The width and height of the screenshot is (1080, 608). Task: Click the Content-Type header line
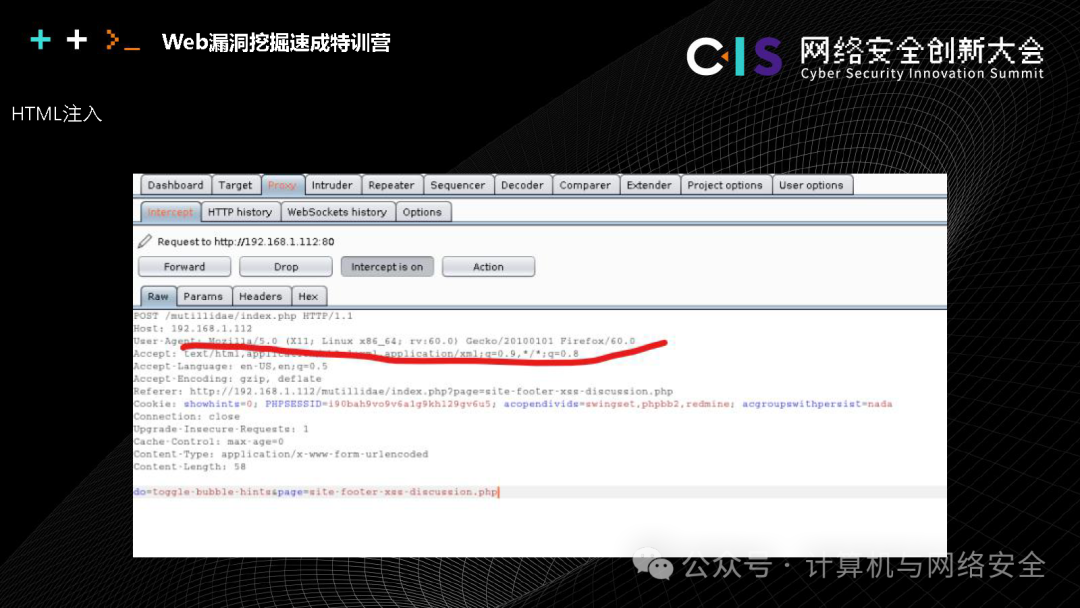pos(281,454)
